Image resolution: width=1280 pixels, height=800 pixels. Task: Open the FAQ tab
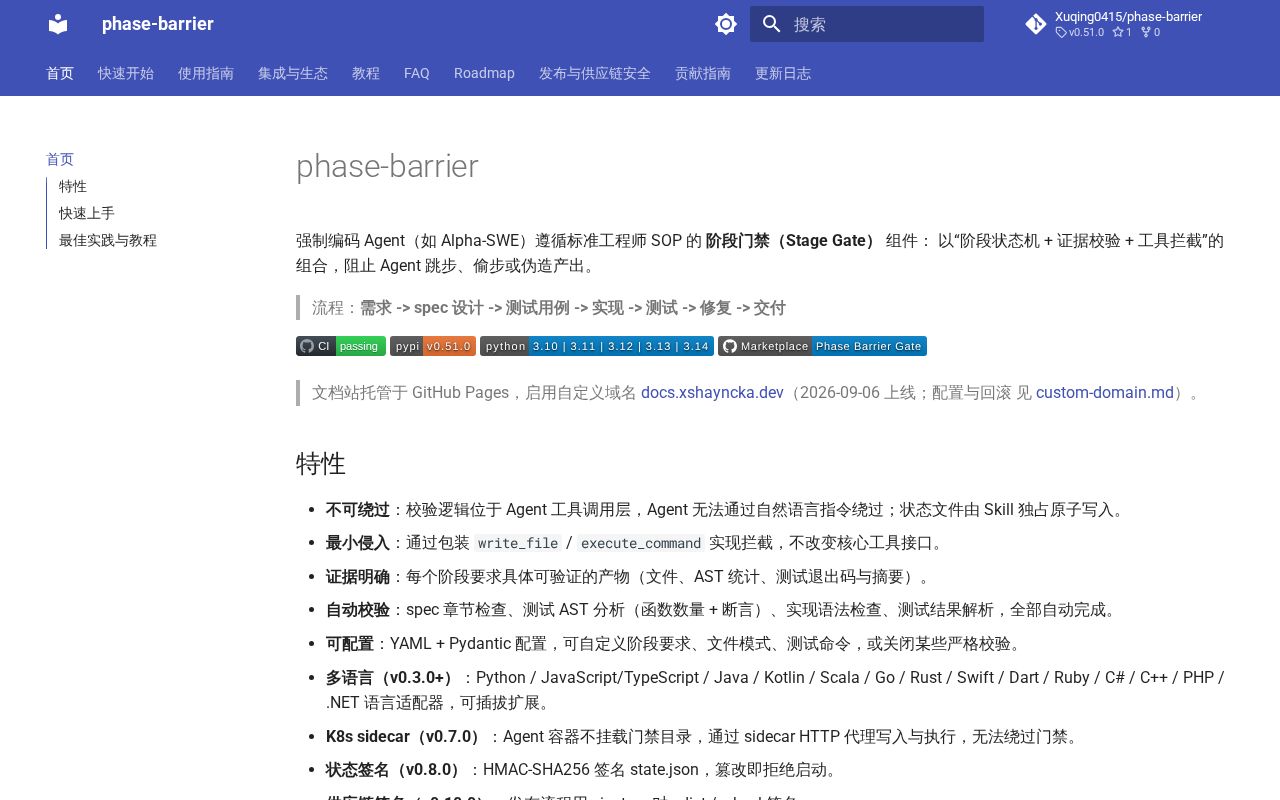click(x=417, y=73)
